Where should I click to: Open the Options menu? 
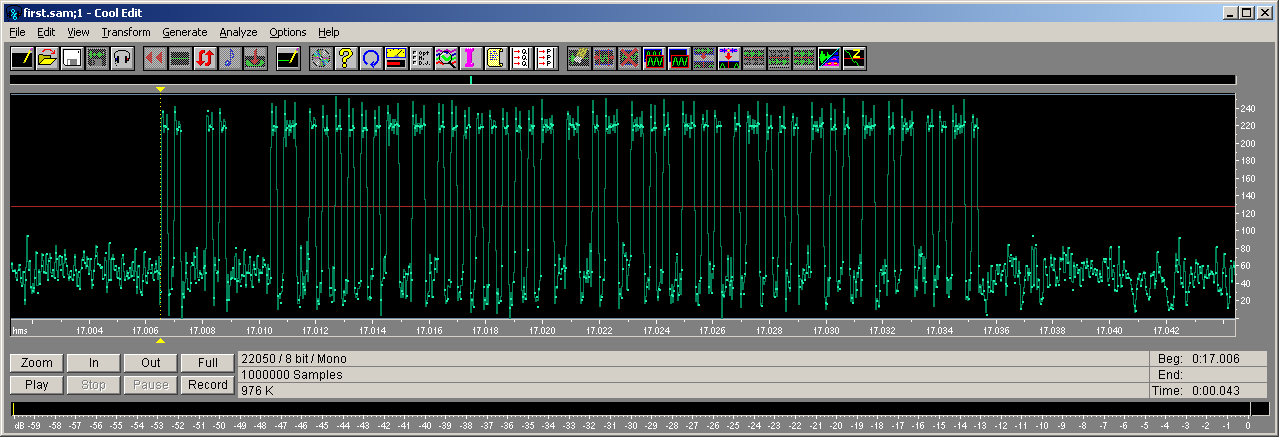click(x=288, y=32)
